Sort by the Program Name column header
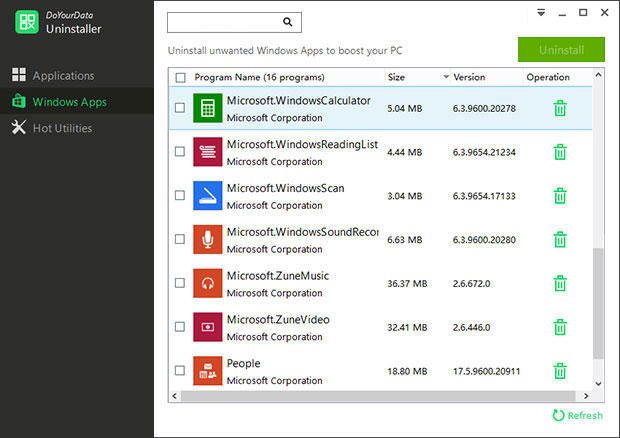 259,77
